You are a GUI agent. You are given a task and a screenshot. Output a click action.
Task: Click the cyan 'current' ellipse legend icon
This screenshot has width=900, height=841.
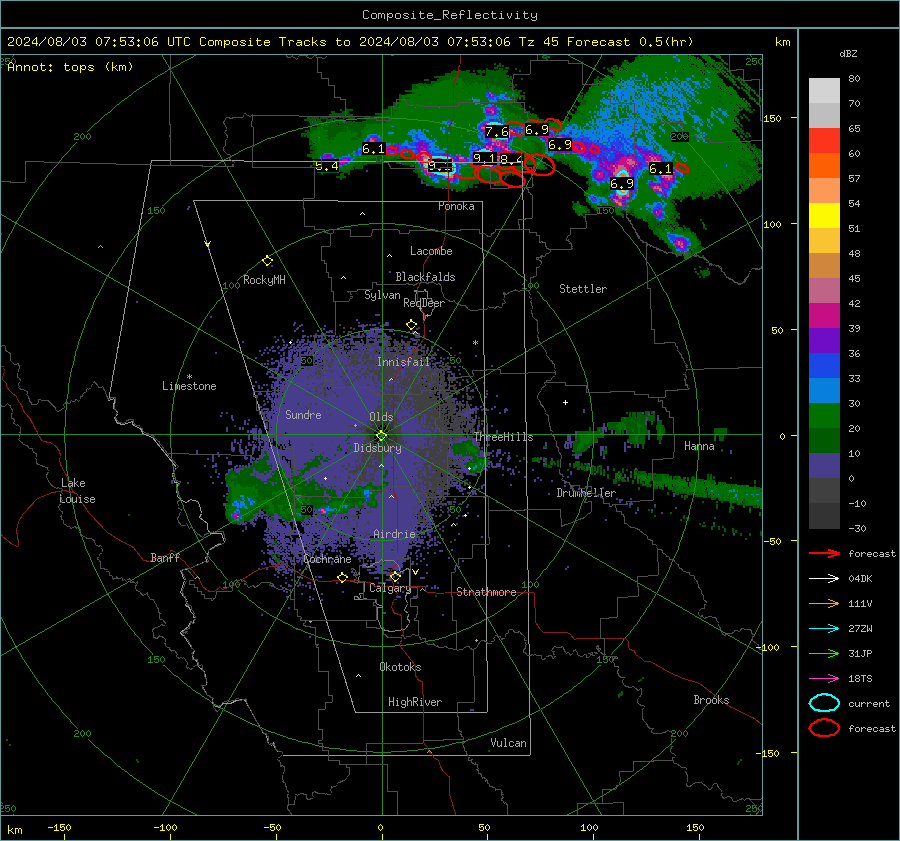(824, 703)
